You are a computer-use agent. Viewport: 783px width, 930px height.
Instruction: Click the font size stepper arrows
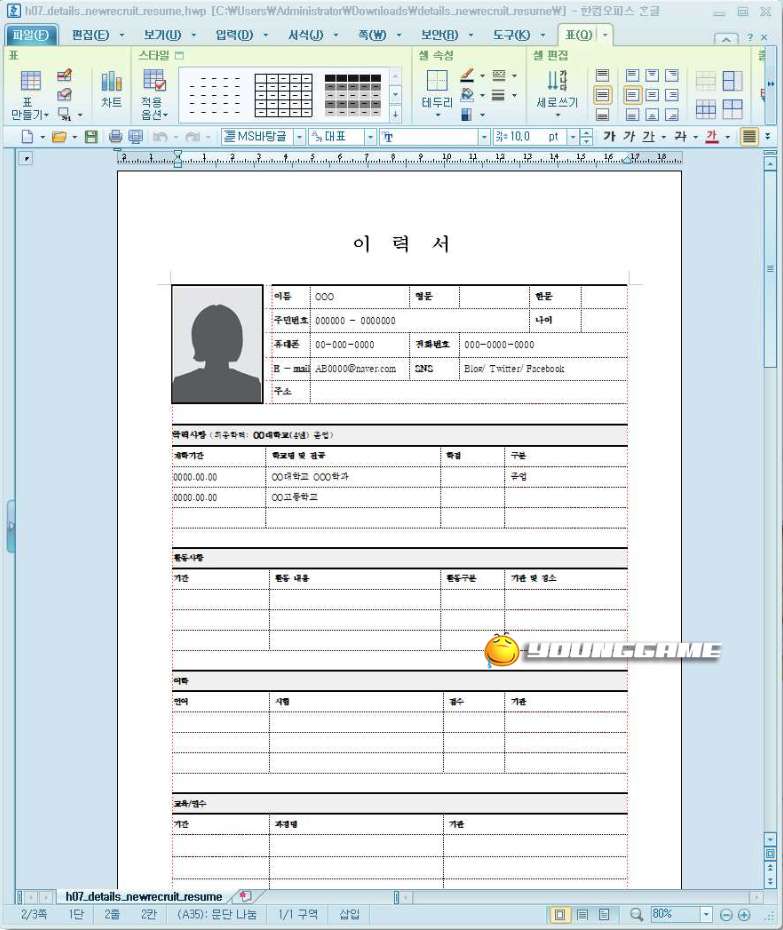(x=586, y=137)
